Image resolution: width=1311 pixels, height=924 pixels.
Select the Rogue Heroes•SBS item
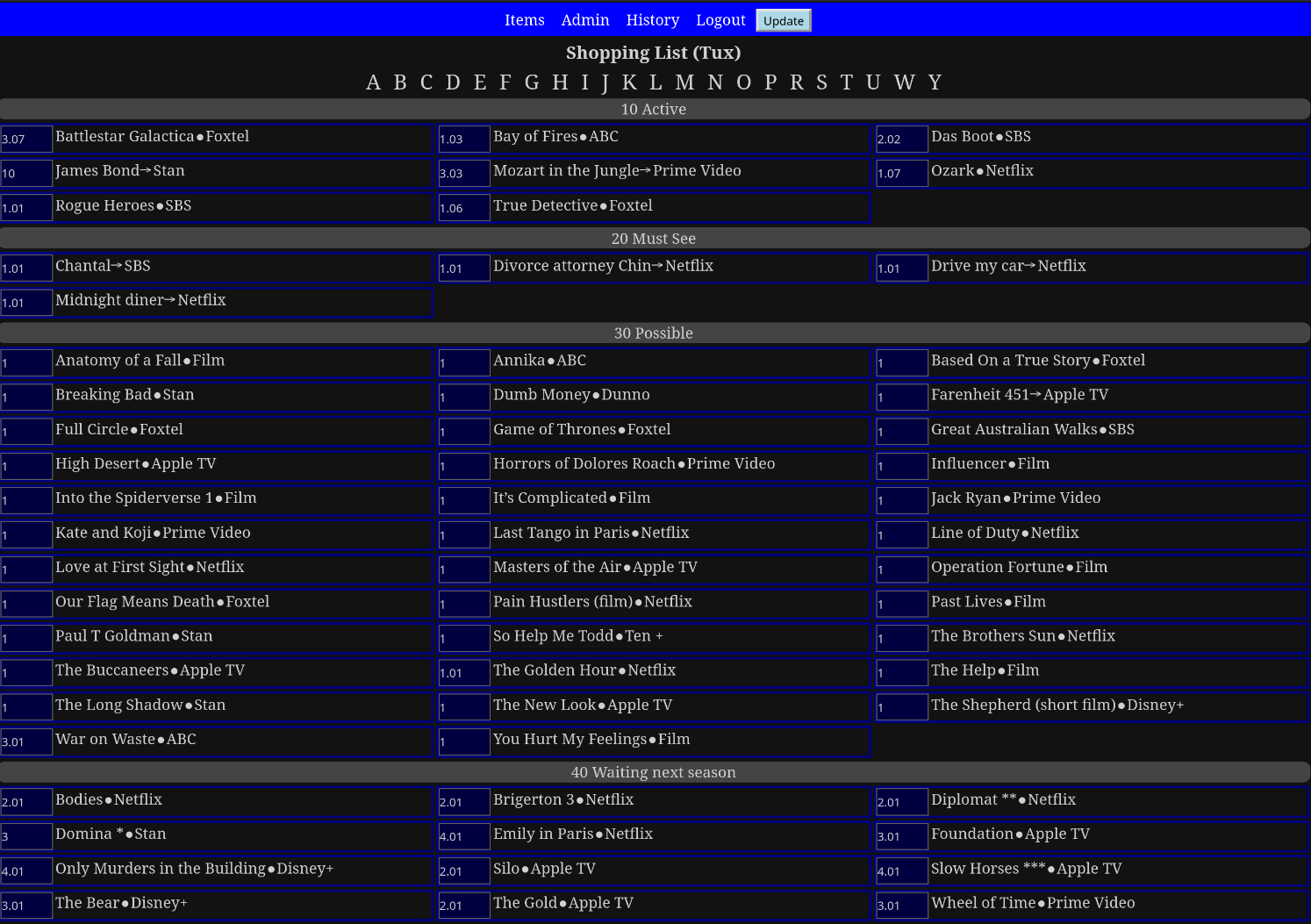(x=124, y=205)
